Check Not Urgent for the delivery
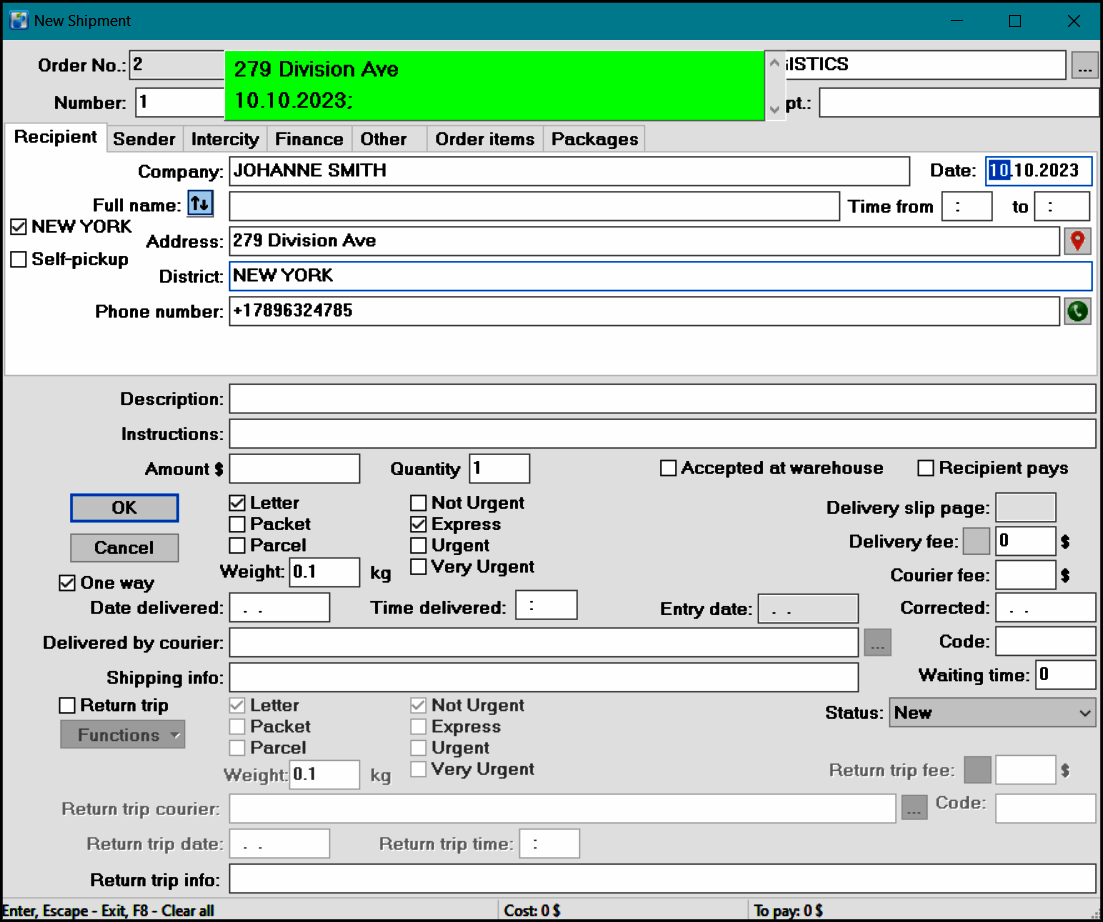Viewport: 1103px width, 922px height. pyautogui.click(x=419, y=504)
